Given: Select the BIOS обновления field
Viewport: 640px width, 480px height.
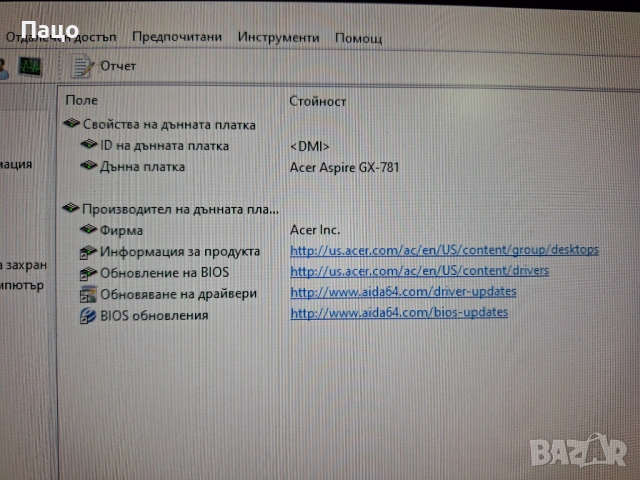Looking at the screenshot, I should (x=154, y=316).
